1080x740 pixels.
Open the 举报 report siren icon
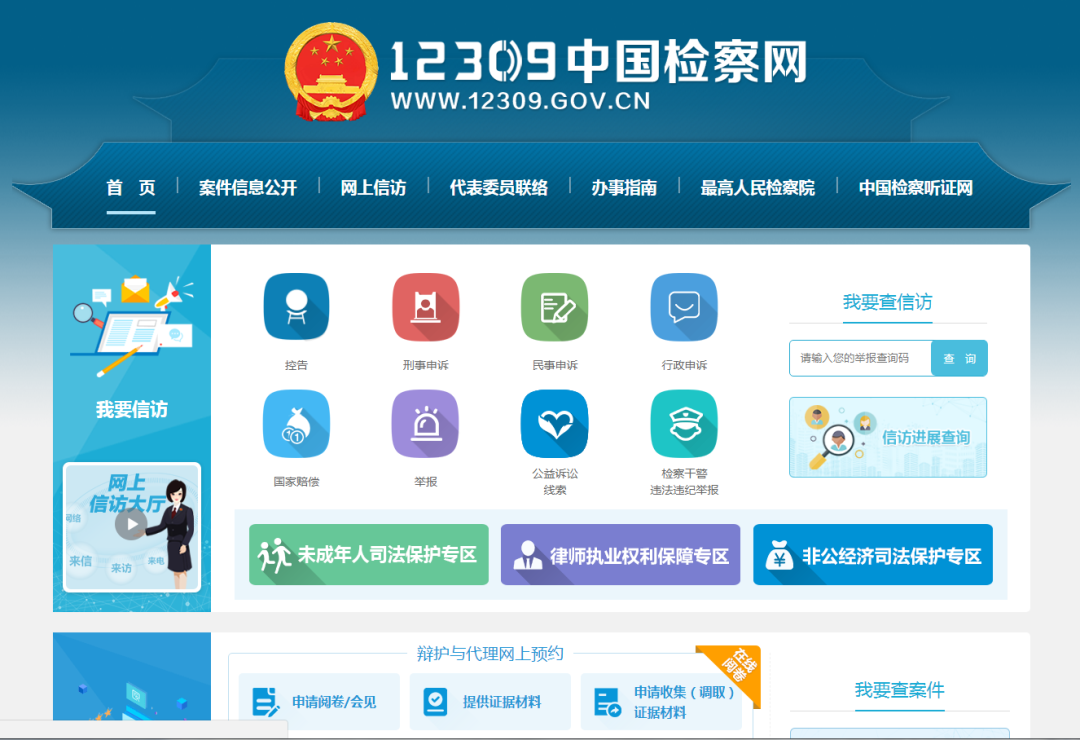pyautogui.click(x=425, y=424)
